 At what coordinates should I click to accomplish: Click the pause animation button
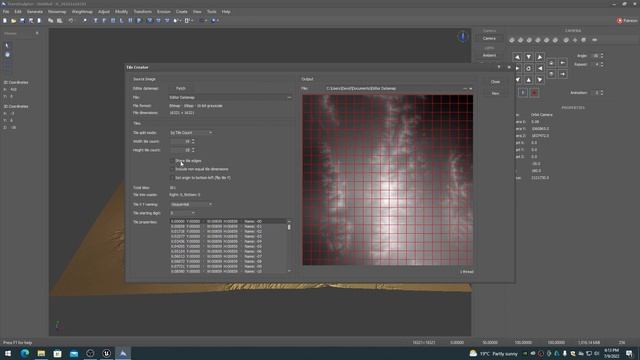(x=523, y=93)
